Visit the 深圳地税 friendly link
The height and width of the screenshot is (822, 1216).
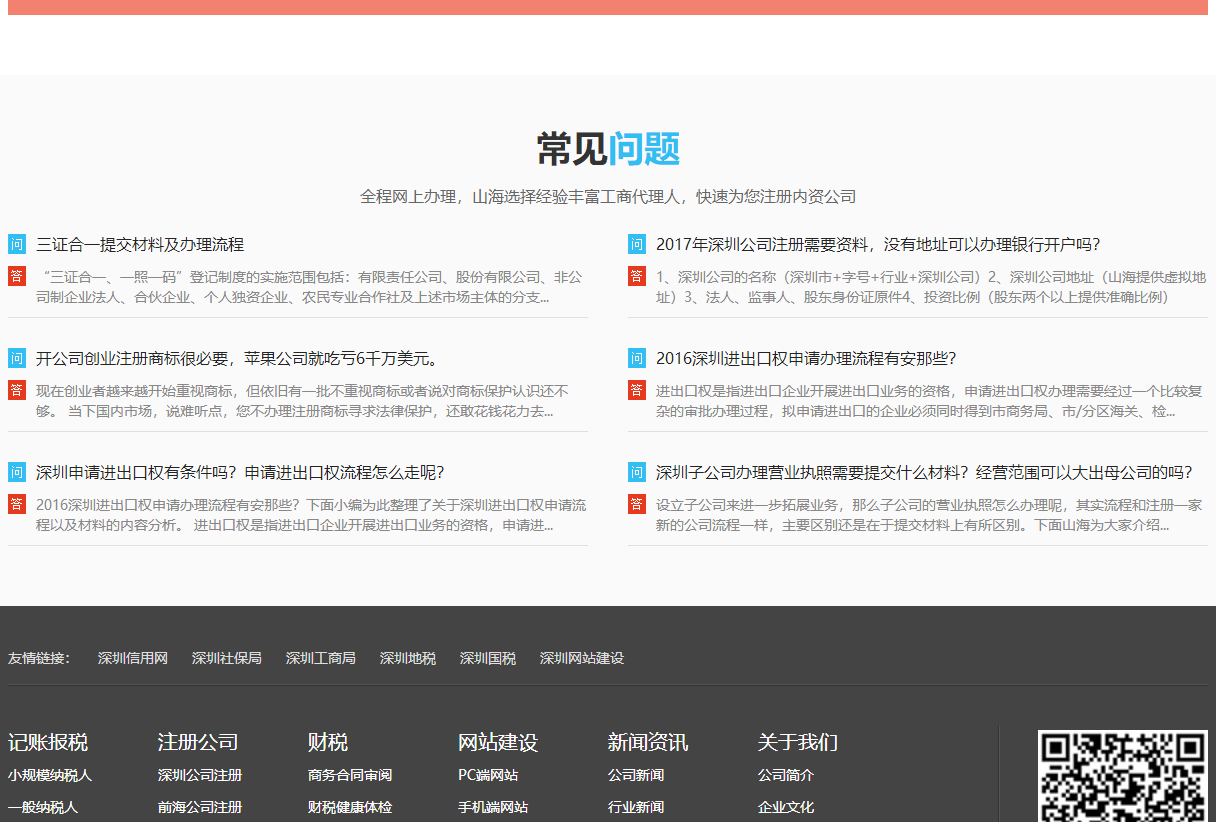coord(408,658)
